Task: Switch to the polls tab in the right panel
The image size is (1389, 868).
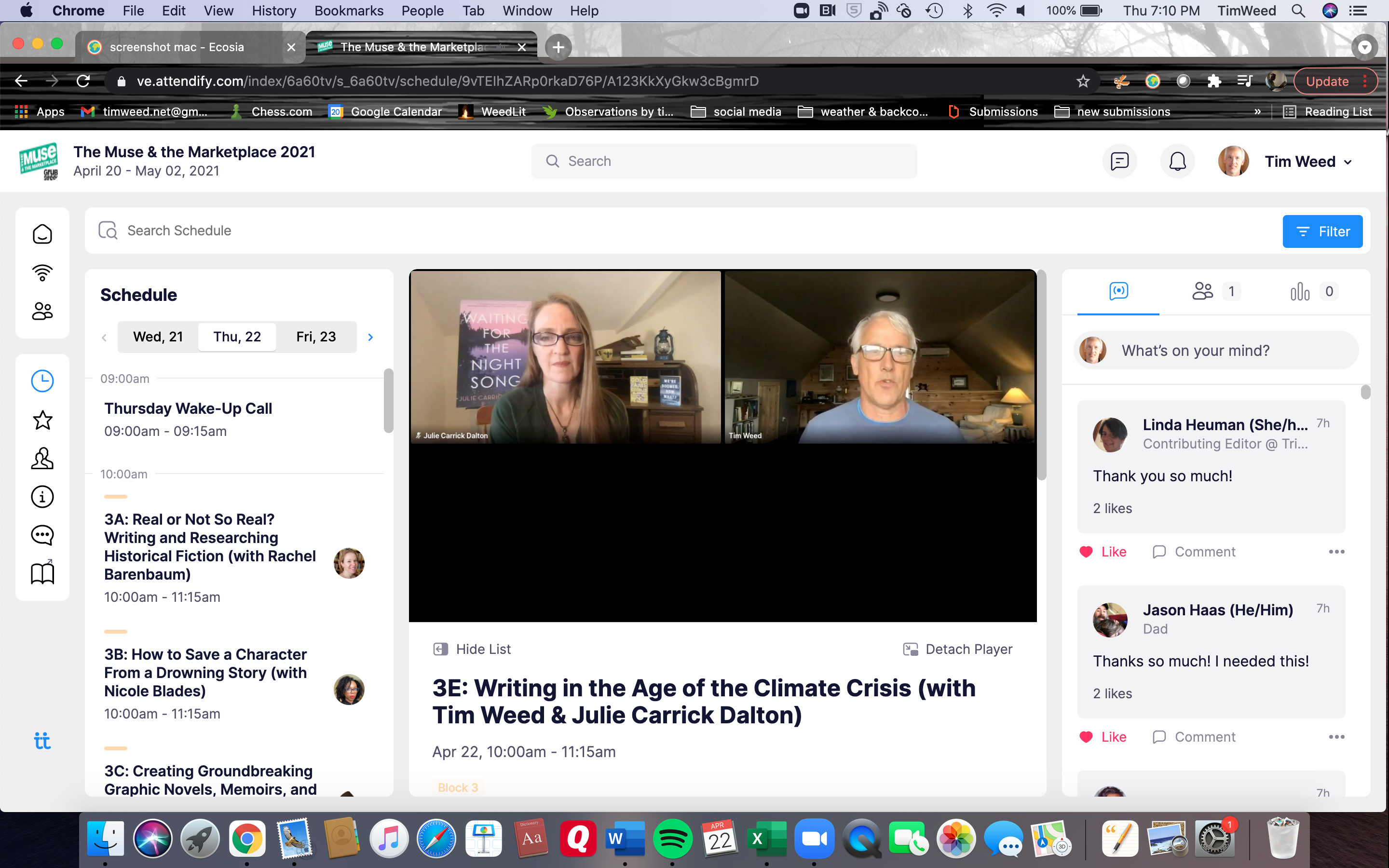Action: pyautogui.click(x=1300, y=292)
